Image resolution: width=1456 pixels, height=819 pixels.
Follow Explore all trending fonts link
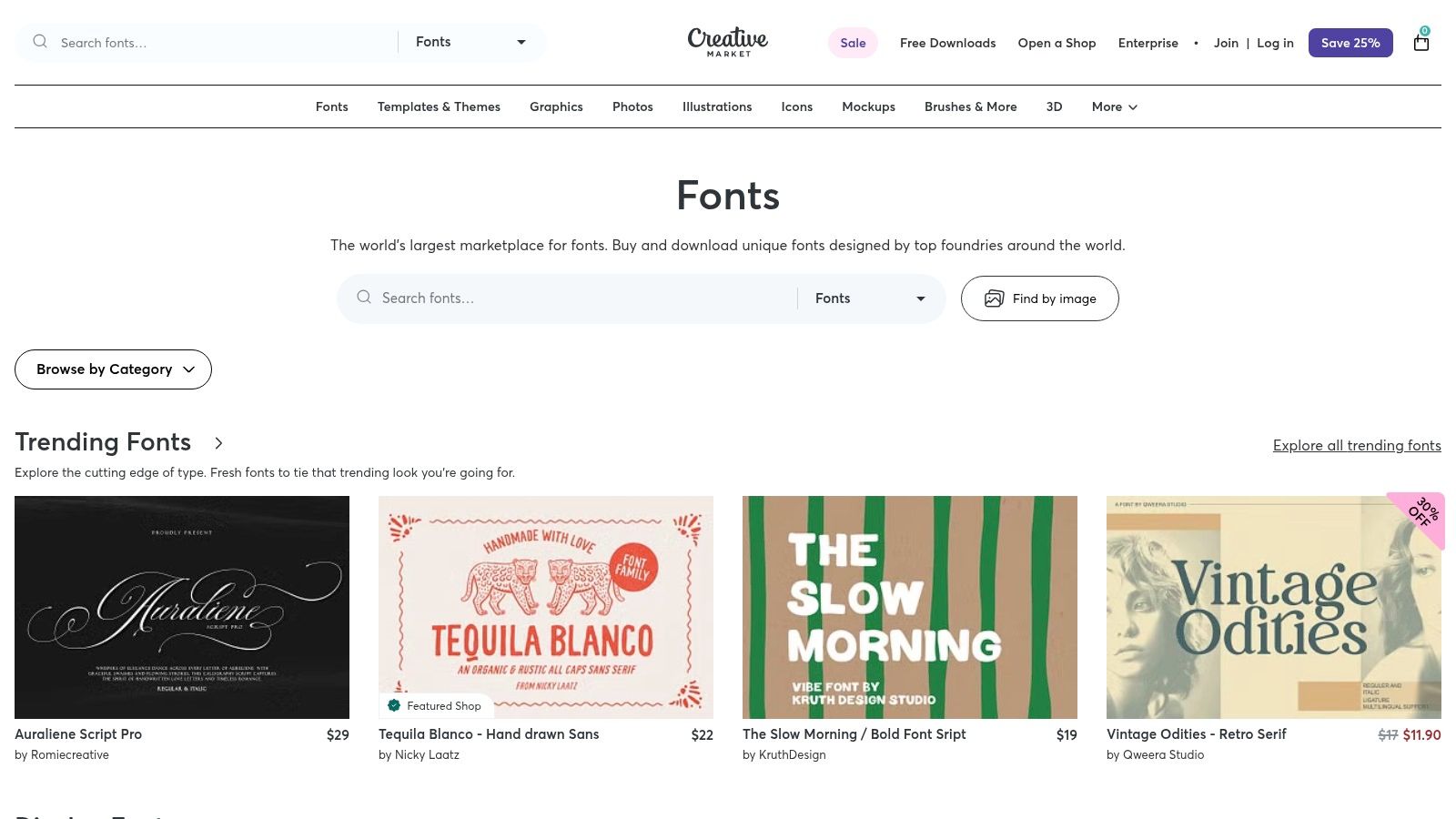1356,445
